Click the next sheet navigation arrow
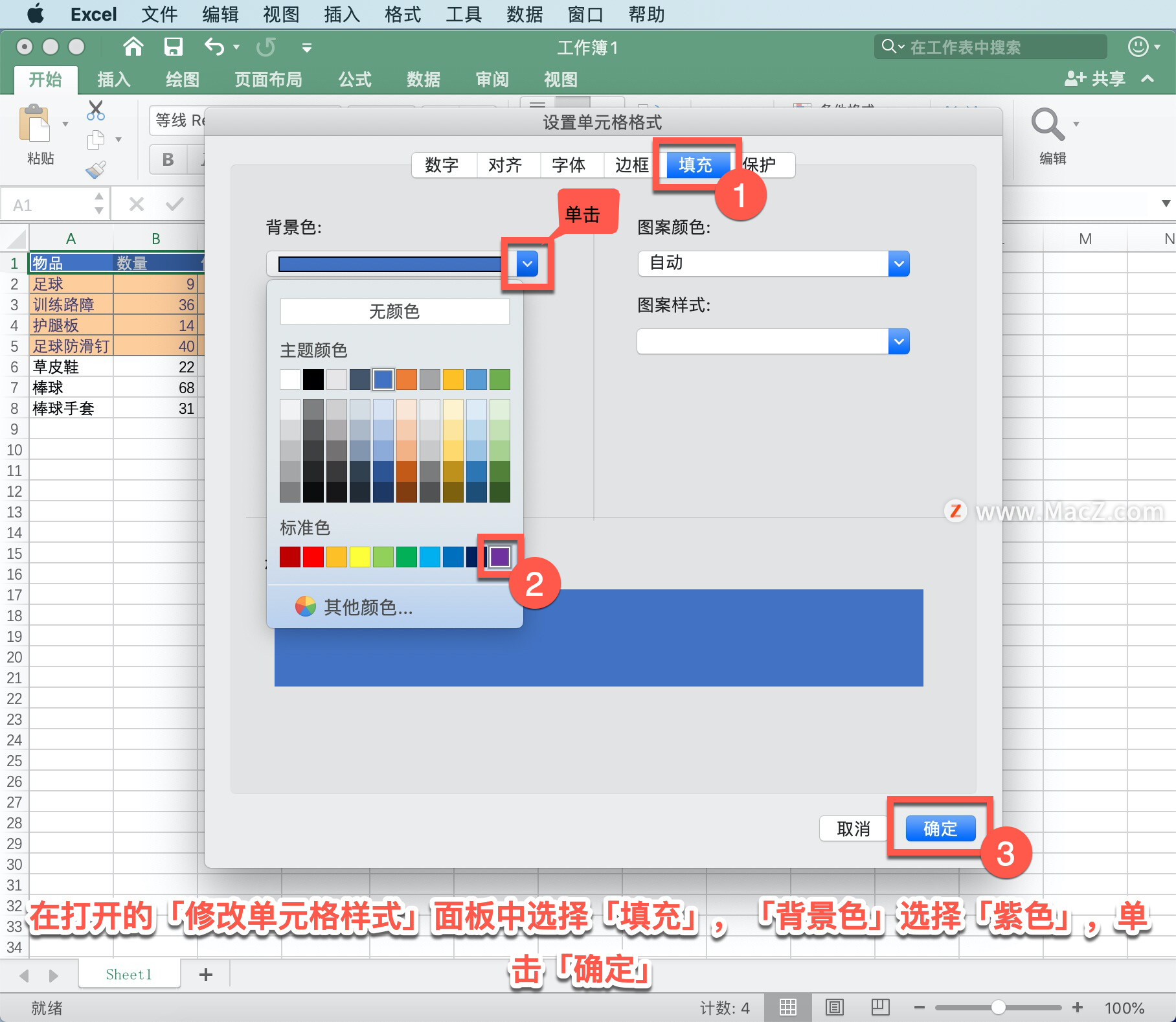 tap(53, 975)
